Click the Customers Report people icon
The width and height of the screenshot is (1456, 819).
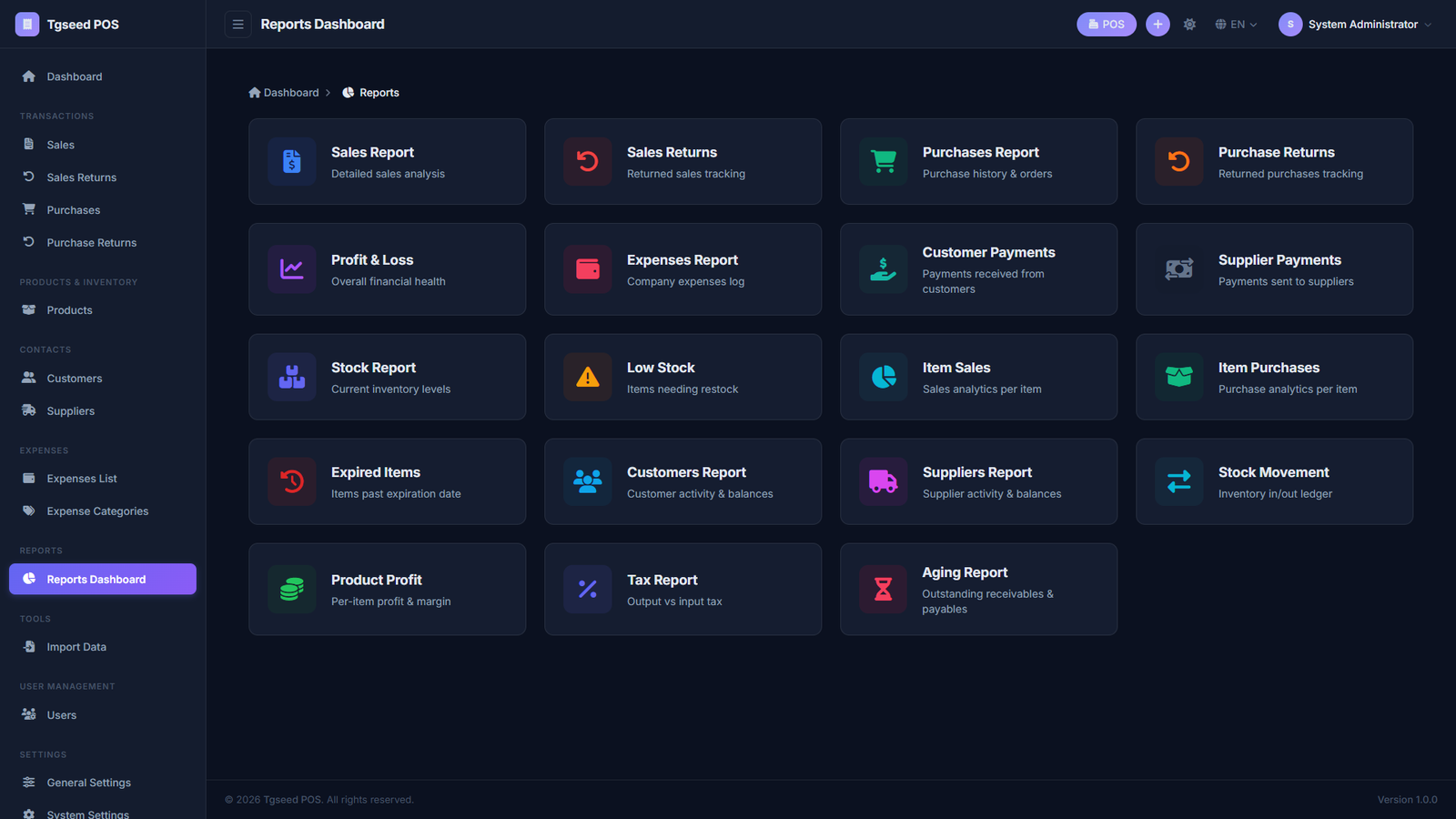588,481
